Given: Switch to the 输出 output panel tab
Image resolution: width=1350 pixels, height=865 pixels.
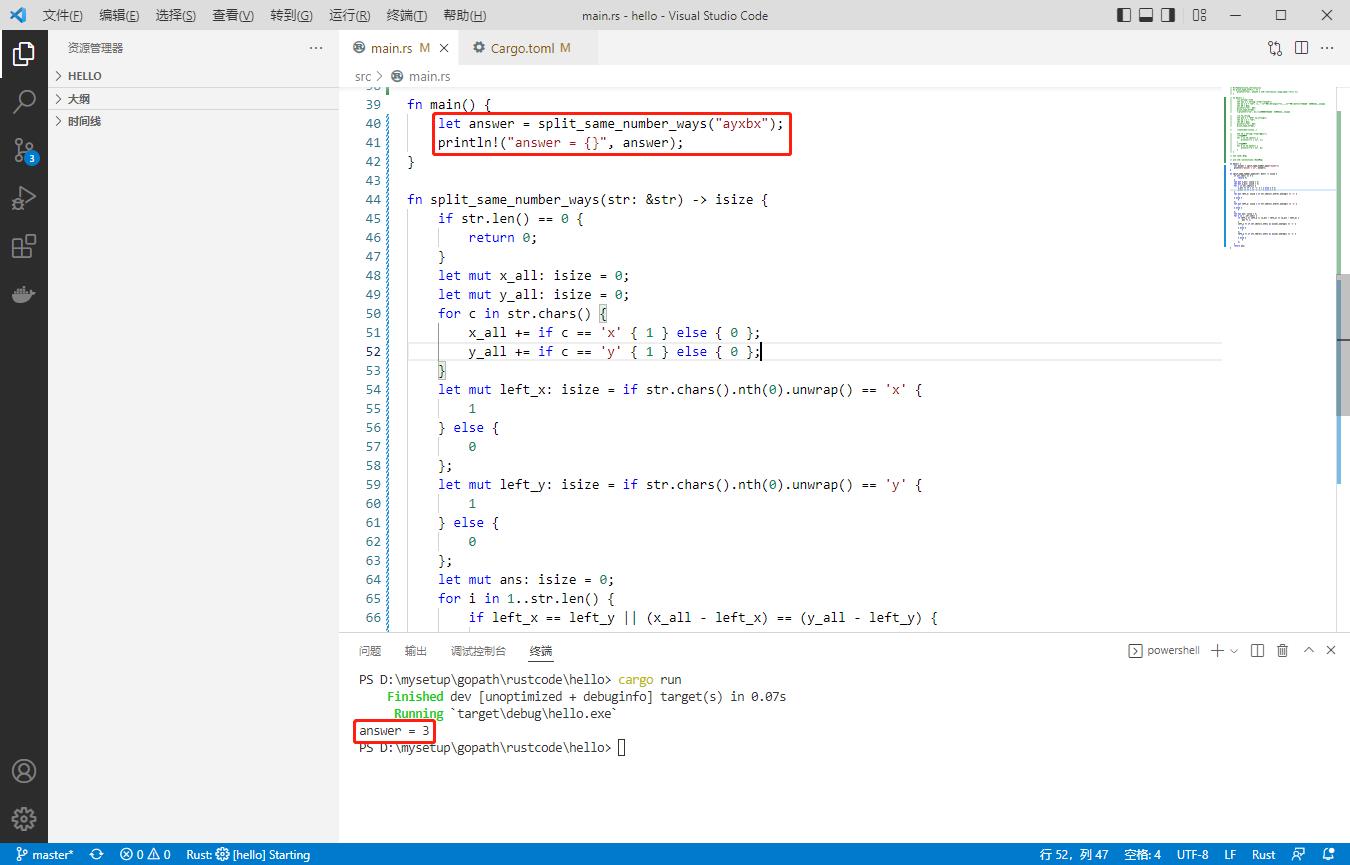Looking at the screenshot, I should click(415, 651).
